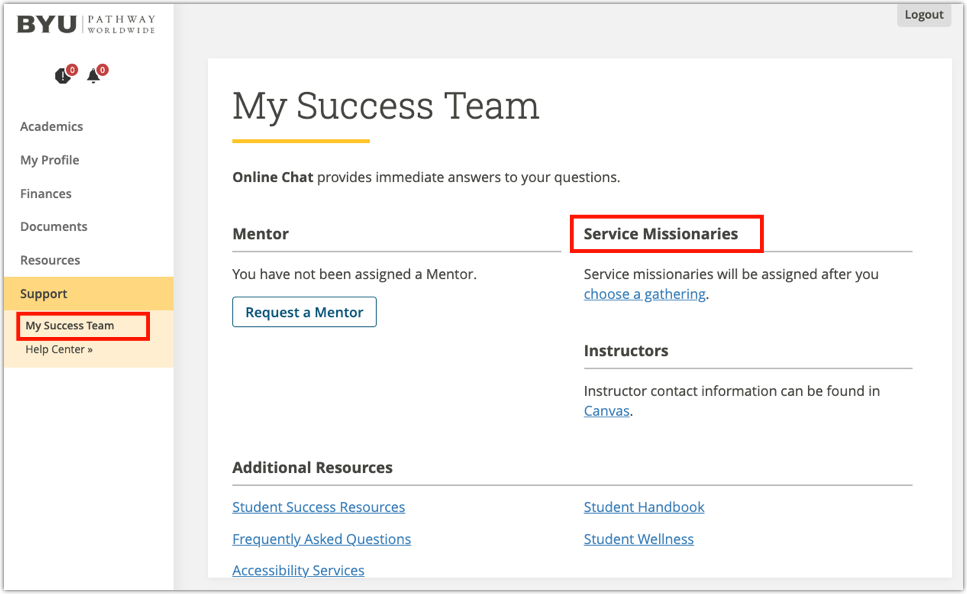
Task: Open the Accessibility Services link
Action: coord(297,570)
